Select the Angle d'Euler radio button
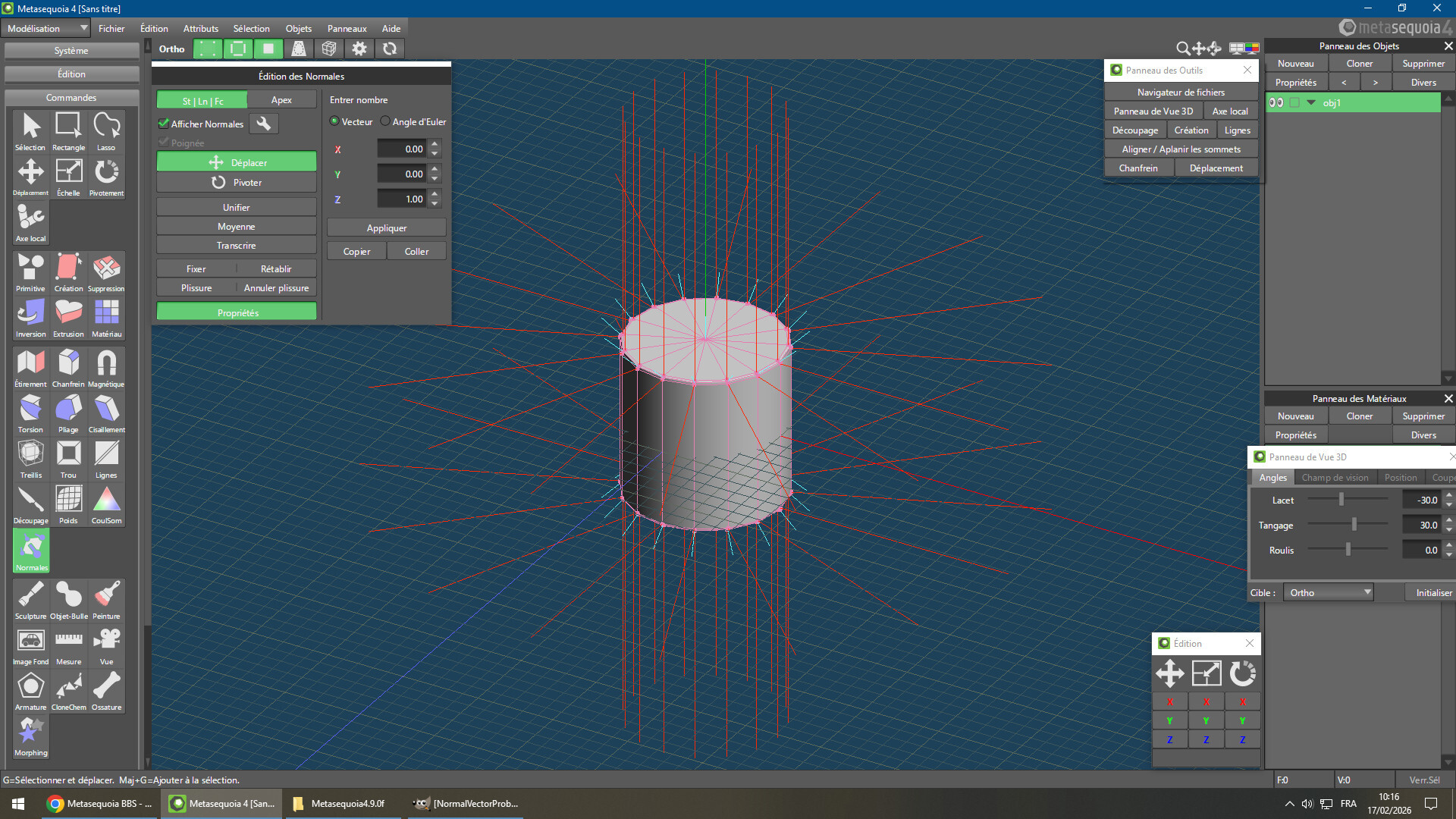 coord(385,121)
